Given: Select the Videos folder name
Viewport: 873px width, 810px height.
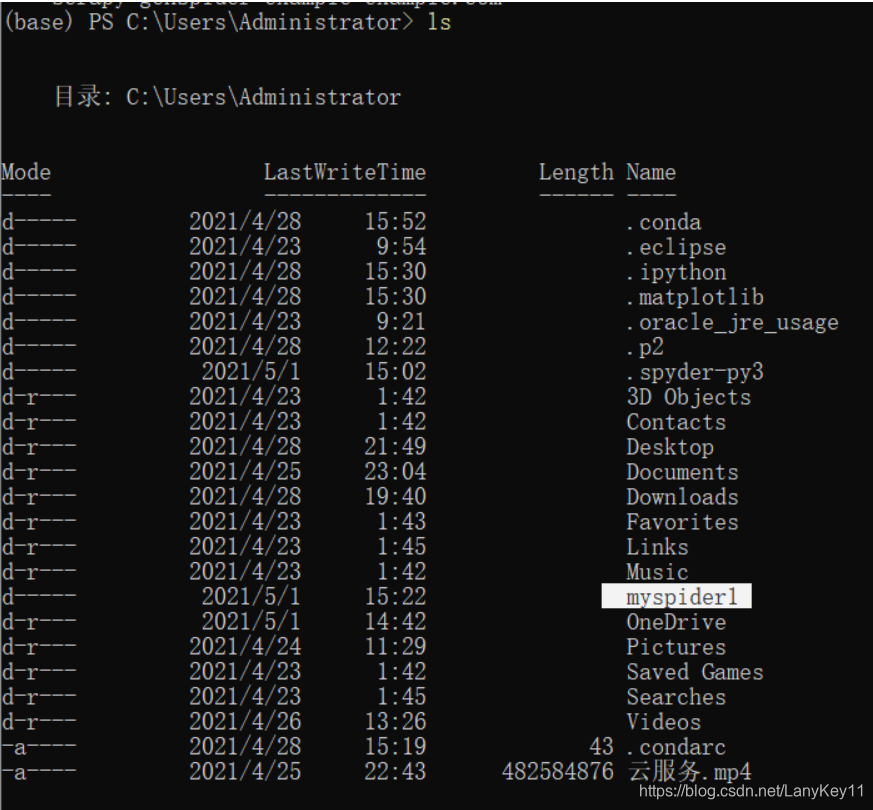Looking at the screenshot, I should [664, 722].
